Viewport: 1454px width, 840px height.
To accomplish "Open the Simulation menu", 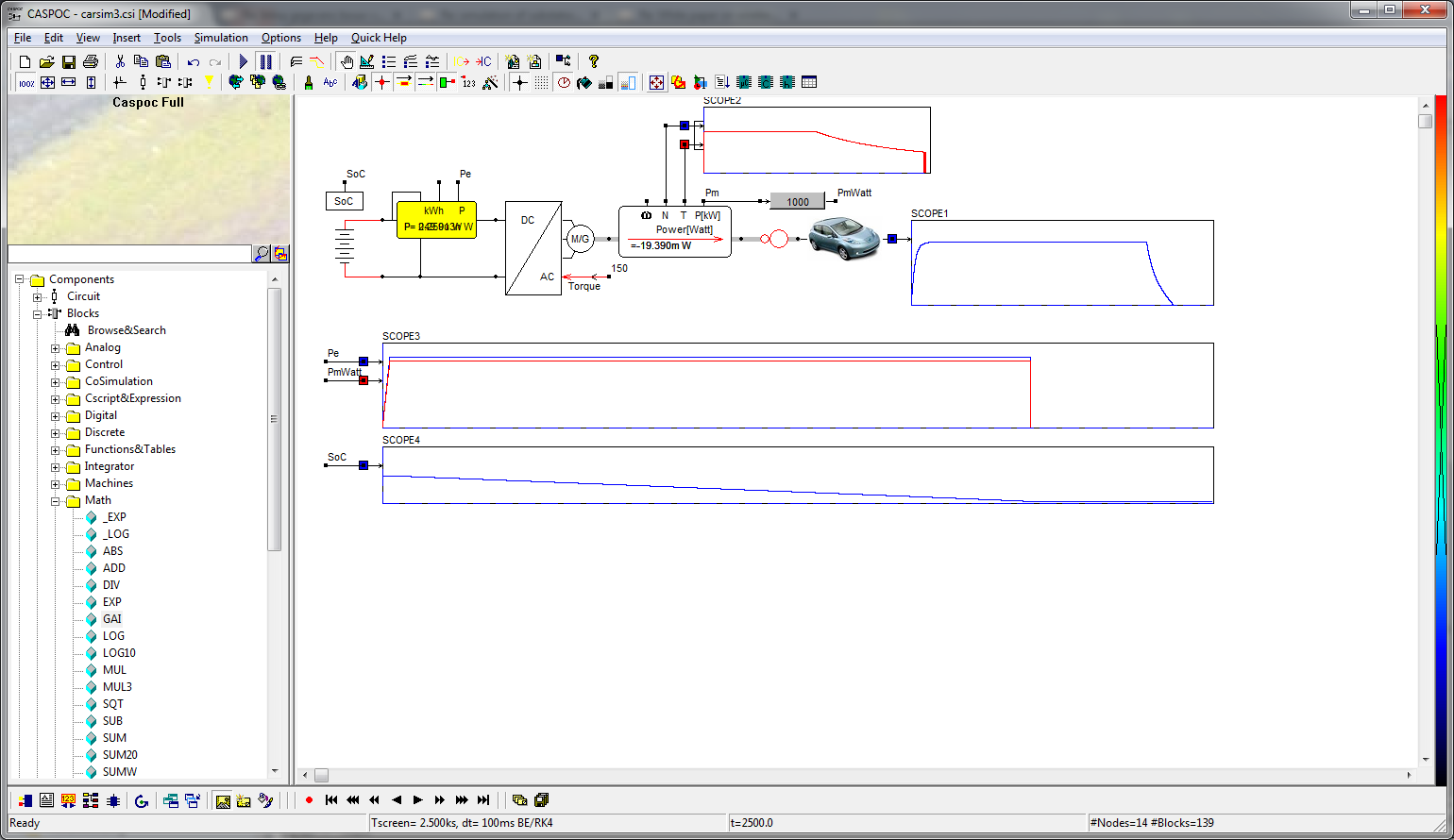I will click(x=221, y=38).
